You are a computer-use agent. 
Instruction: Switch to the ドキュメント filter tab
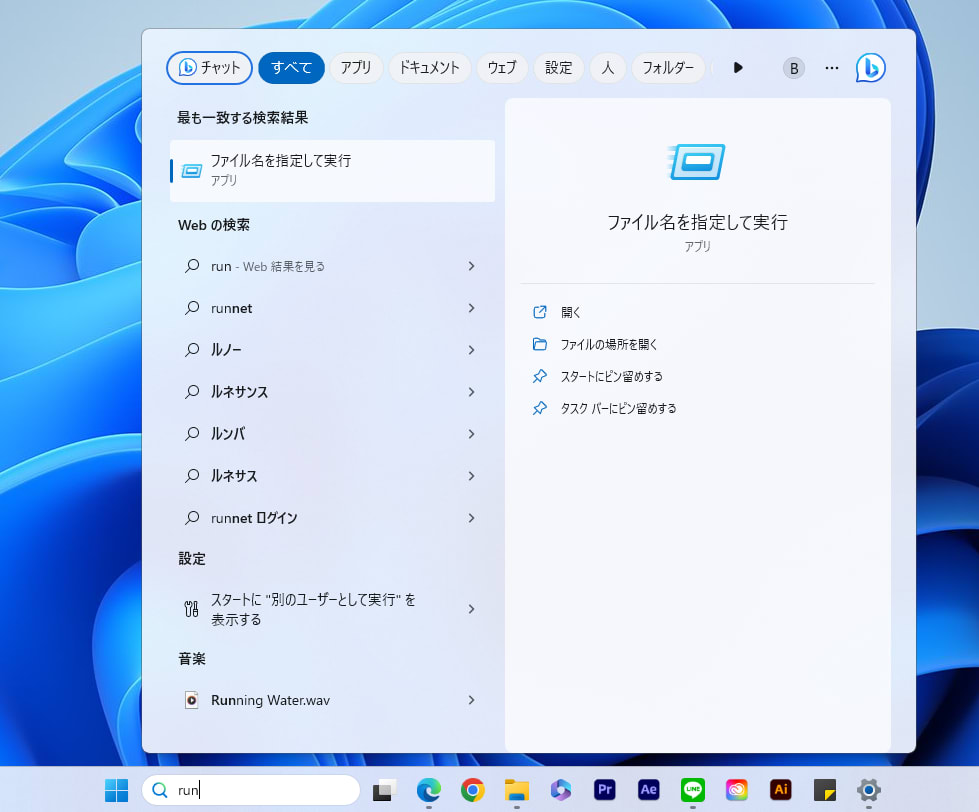[x=430, y=67]
